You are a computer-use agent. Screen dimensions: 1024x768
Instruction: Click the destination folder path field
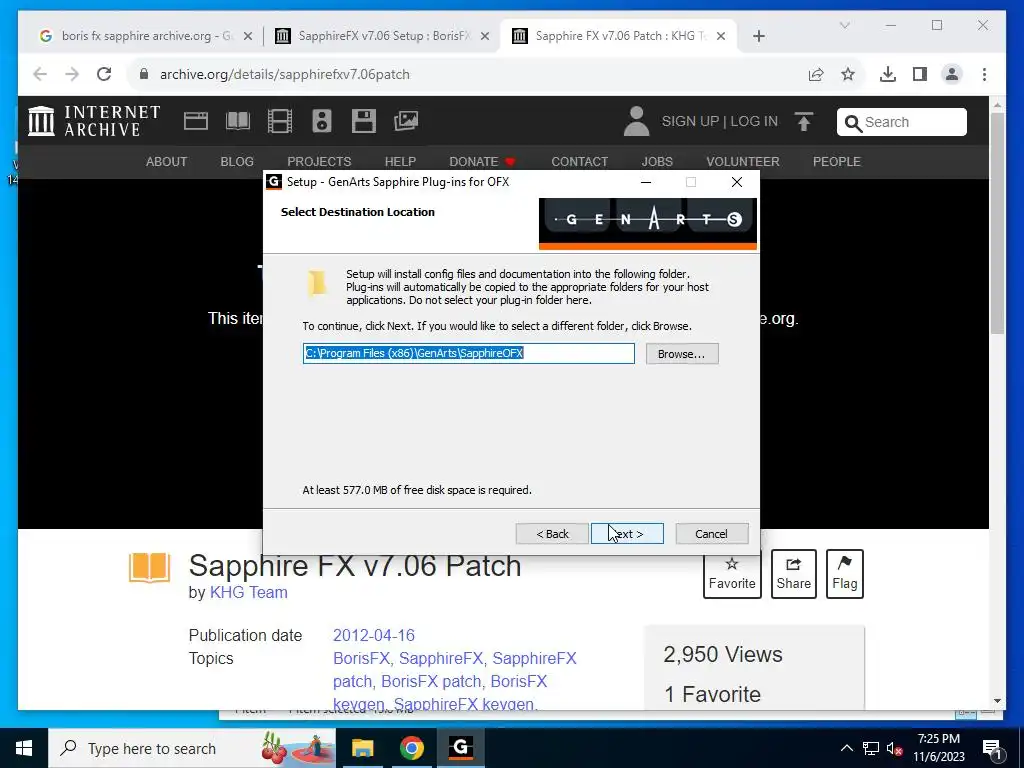click(x=468, y=353)
